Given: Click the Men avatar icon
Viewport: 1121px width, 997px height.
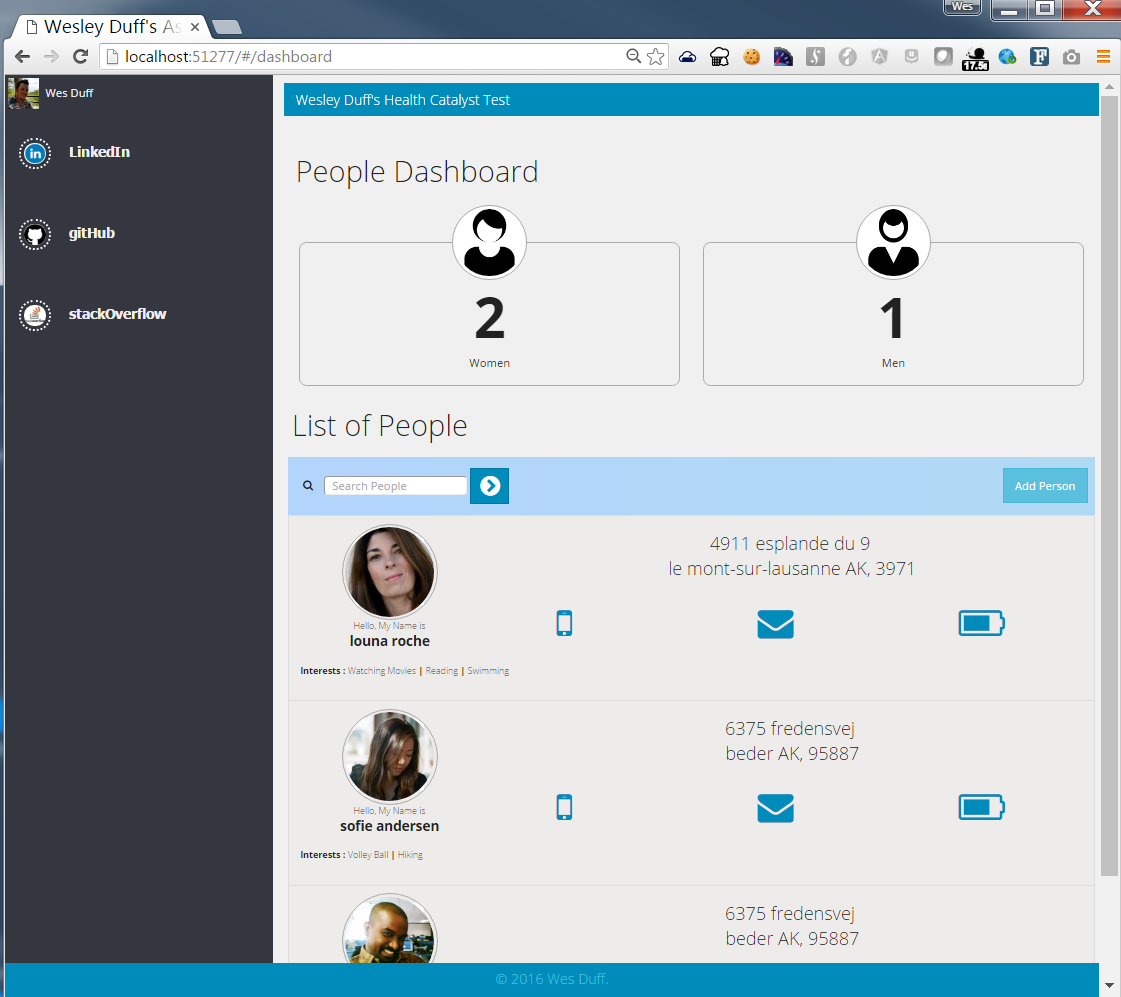Looking at the screenshot, I should click(x=894, y=242).
